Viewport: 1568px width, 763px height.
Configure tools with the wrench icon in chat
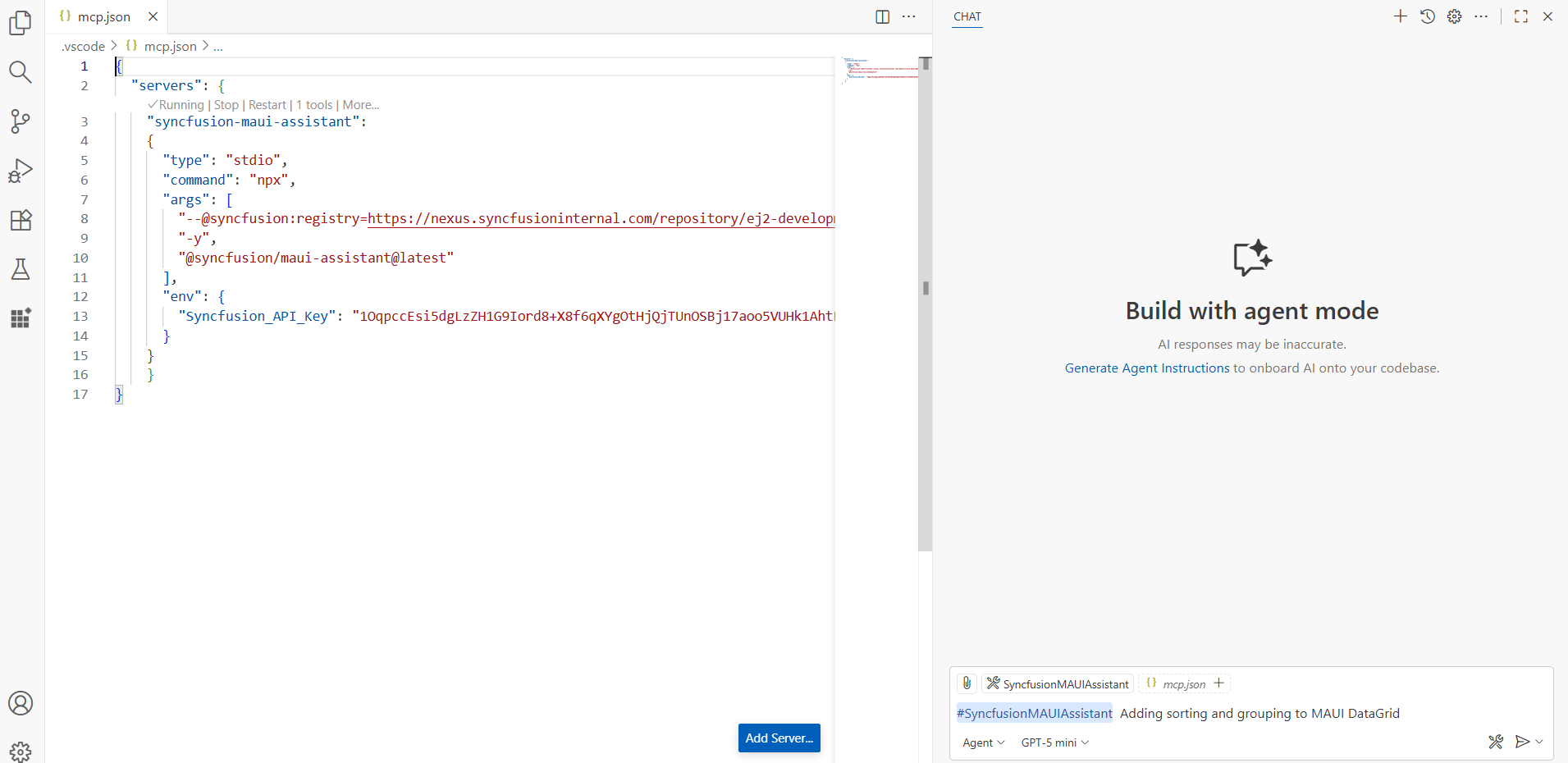[x=1496, y=742]
